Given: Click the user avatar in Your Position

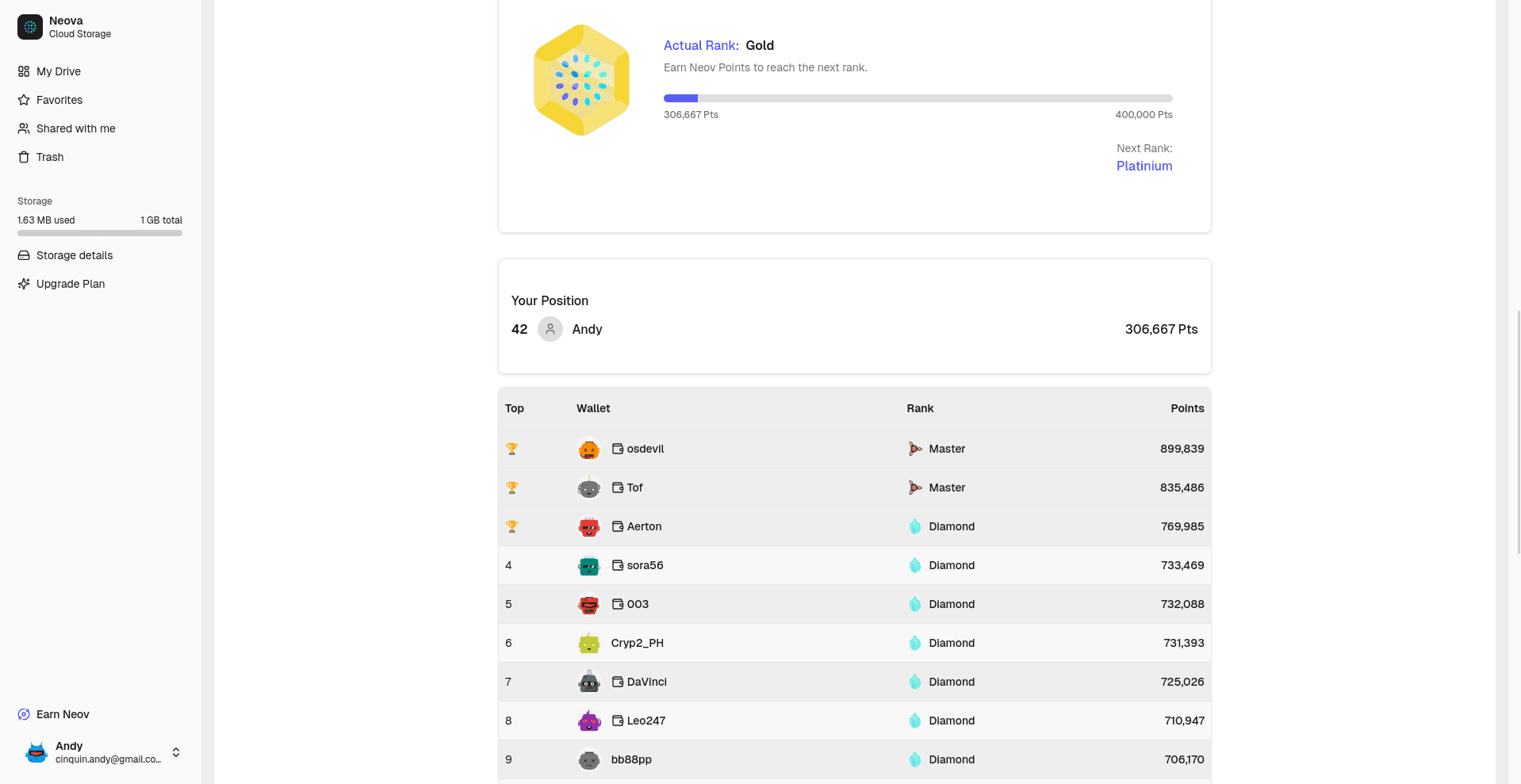Looking at the screenshot, I should click(550, 329).
